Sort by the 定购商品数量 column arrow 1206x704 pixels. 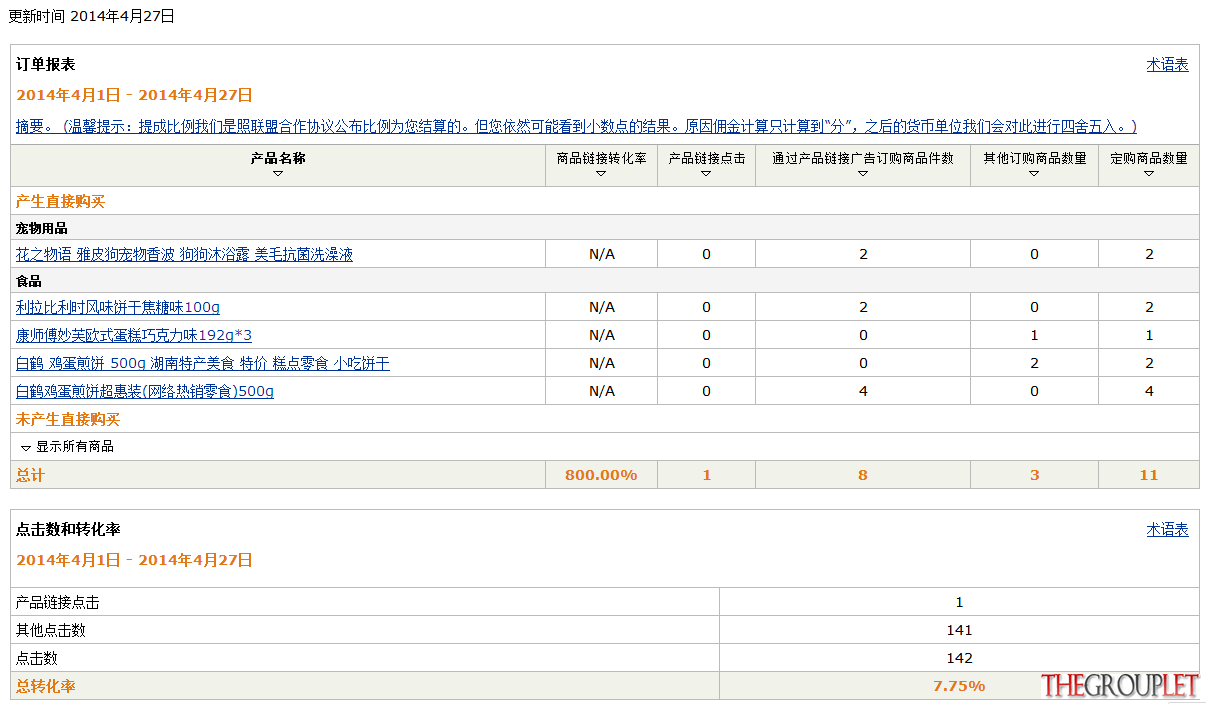(1149, 174)
